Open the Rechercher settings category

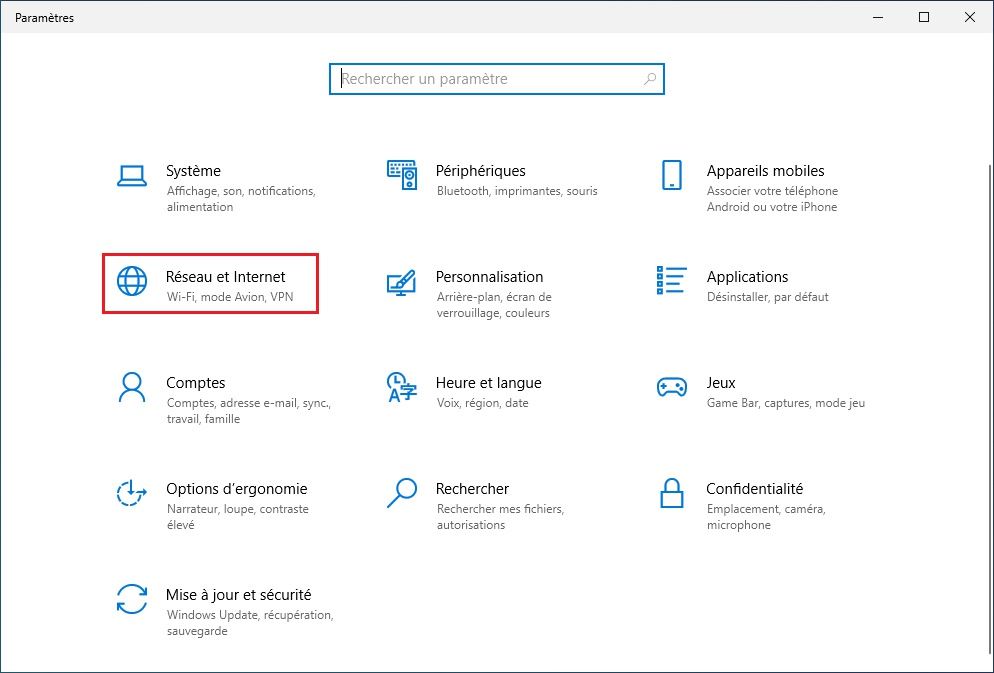coord(472,488)
